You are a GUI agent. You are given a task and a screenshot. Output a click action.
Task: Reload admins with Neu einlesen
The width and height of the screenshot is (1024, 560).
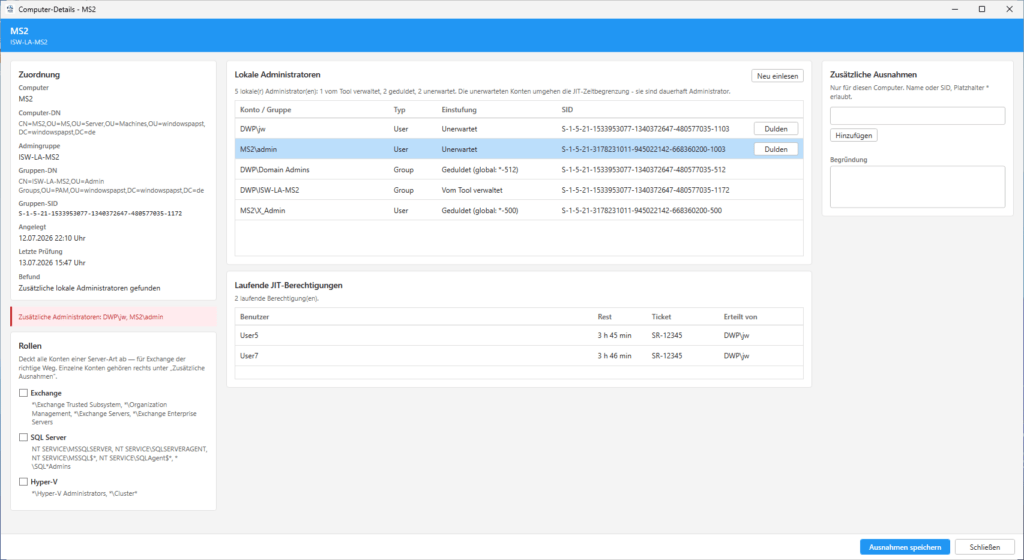coord(777,76)
